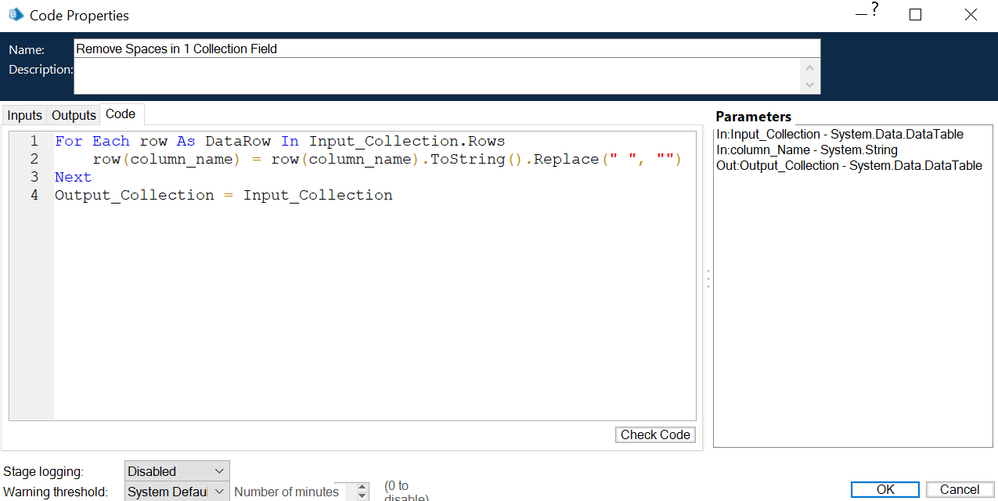Open the Outputs tab
The image size is (998, 501).
click(x=74, y=116)
